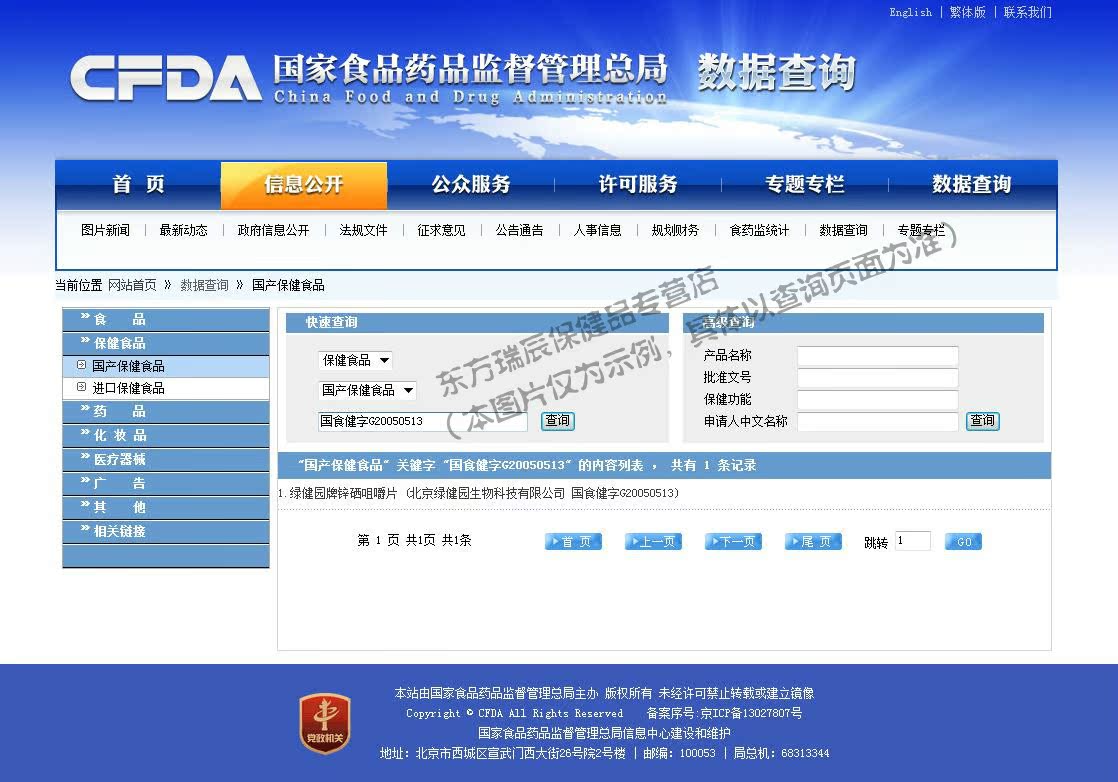Open 公告通告 submenu item
This screenshot has height=782, width=1118.
pyautogui.click(x=520, y=230)
